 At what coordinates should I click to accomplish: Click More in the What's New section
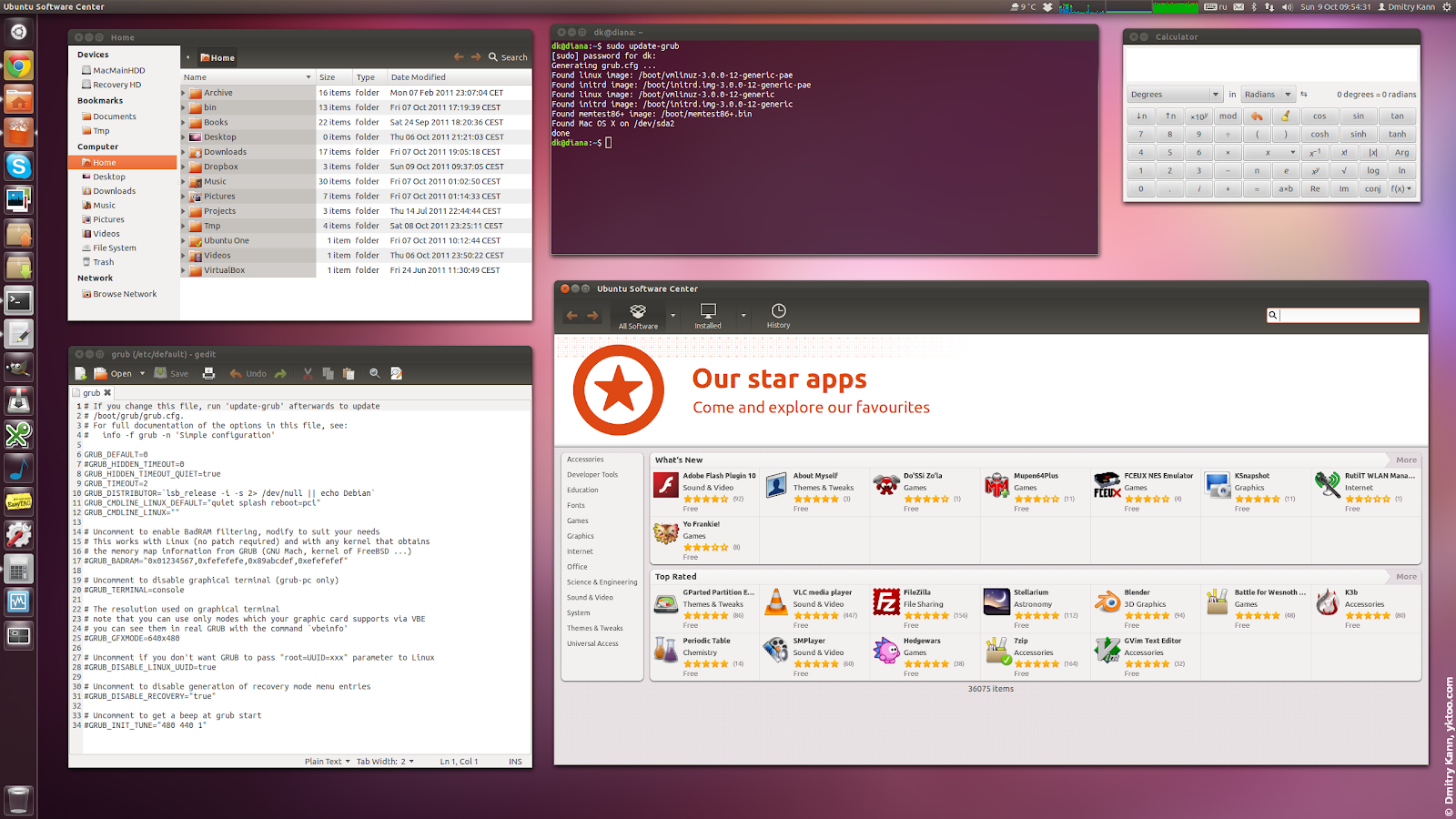(x=1406, y=460)
